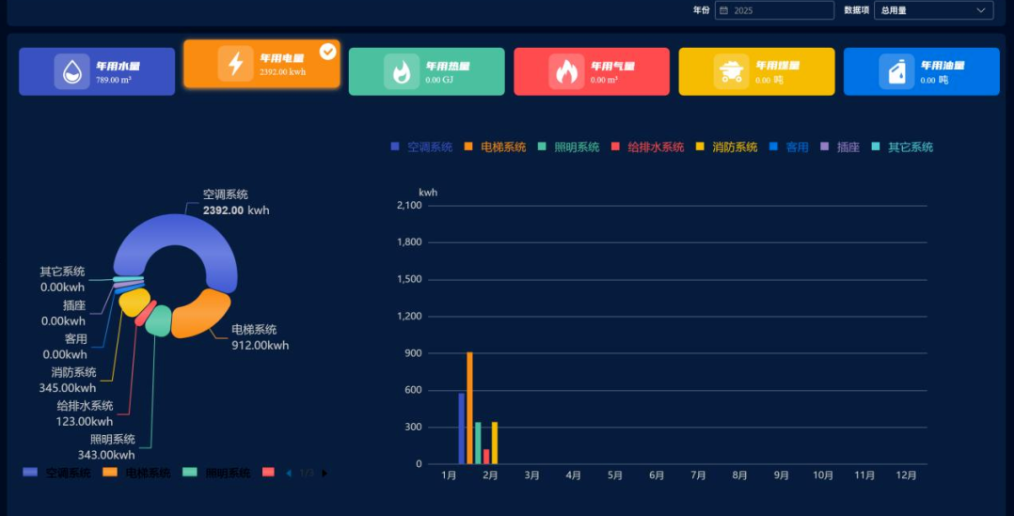Switch to the 年用油量 card tab
This screenshot has width=1014, height=516.
(x=921, y=72)
